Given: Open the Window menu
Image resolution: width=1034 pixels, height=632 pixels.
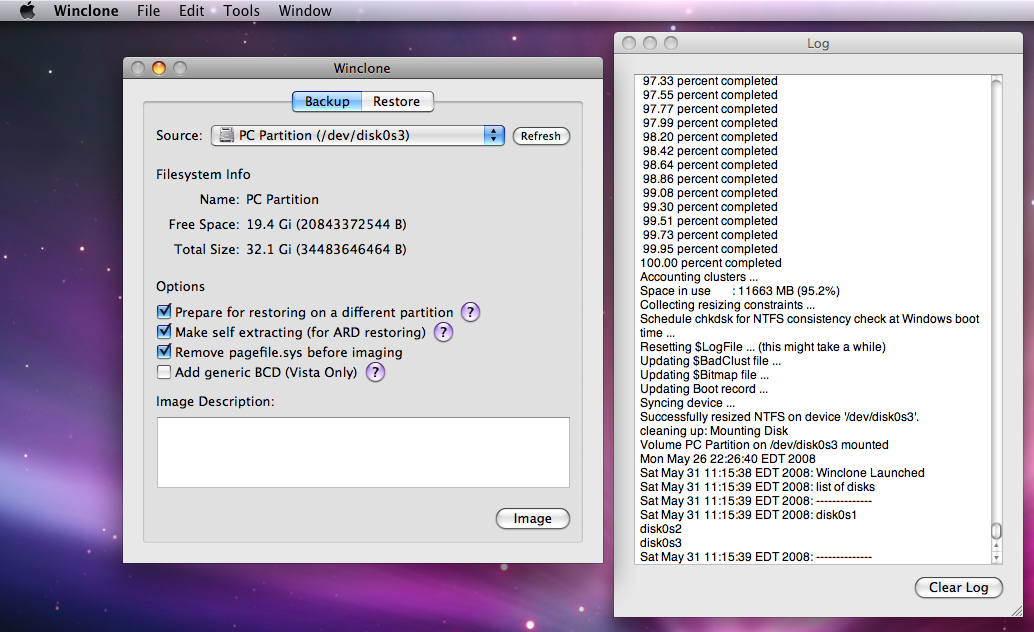Looking at the screenshot, I should 305,11.
